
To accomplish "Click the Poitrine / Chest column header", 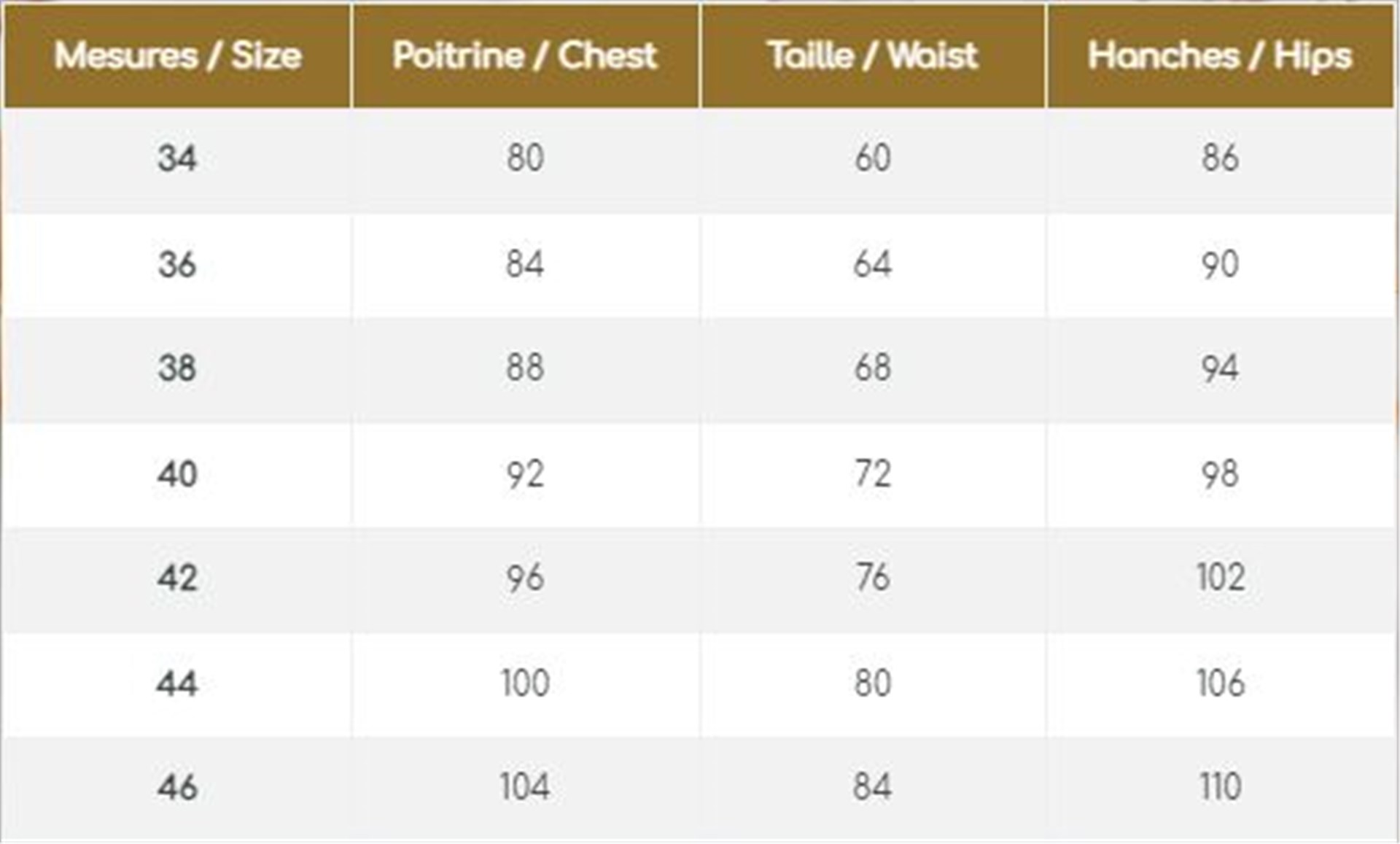I will (x=525, y=55).
